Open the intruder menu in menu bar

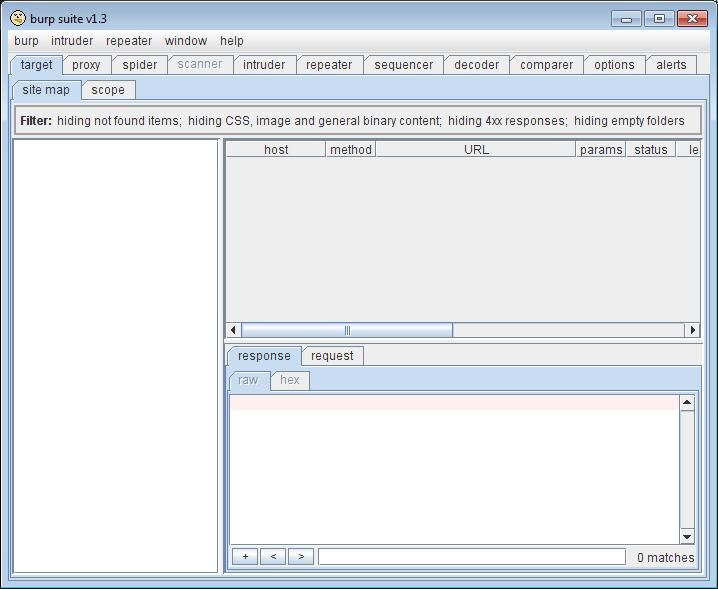[72, 41]
